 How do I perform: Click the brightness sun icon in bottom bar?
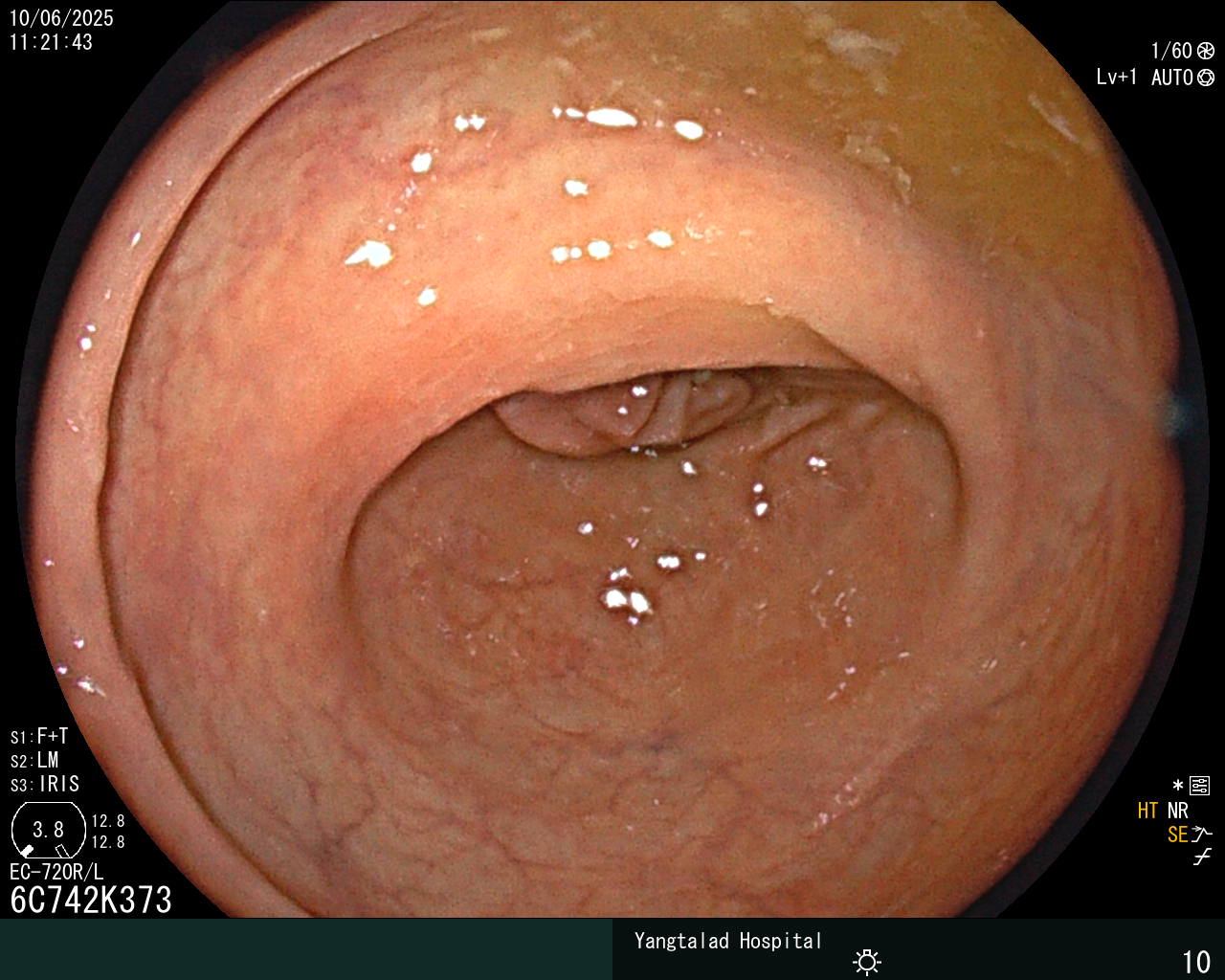(867, 962)
